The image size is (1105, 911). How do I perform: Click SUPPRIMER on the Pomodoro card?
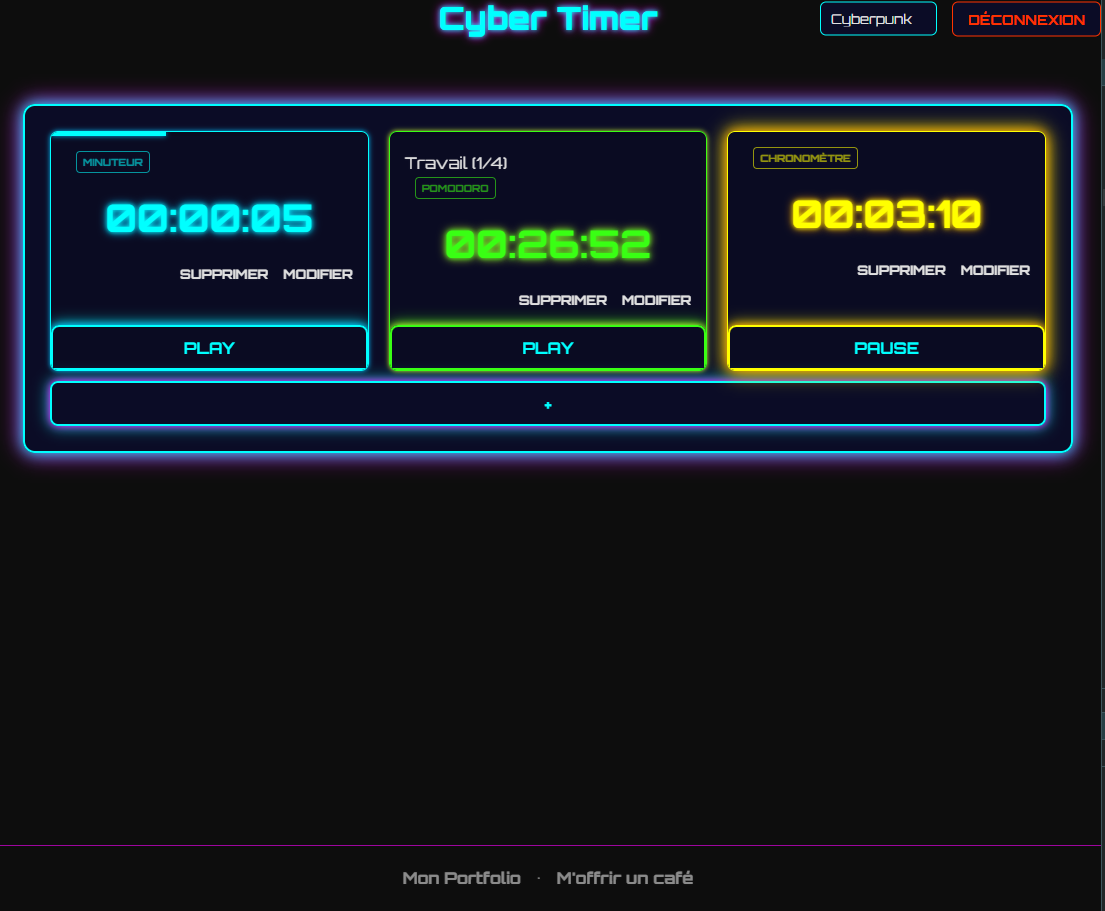coord(561,299)
